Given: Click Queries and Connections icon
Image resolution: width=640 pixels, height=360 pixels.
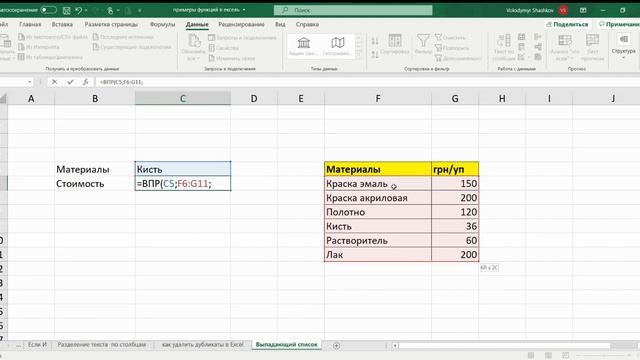Looking at the screenshot, I should click(211, 38).
